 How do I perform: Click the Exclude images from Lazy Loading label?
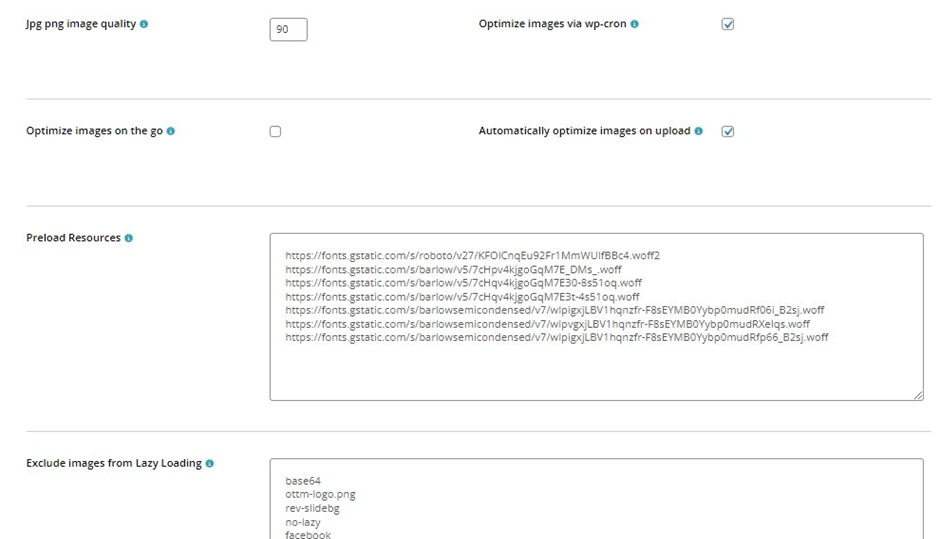(113, 463)
